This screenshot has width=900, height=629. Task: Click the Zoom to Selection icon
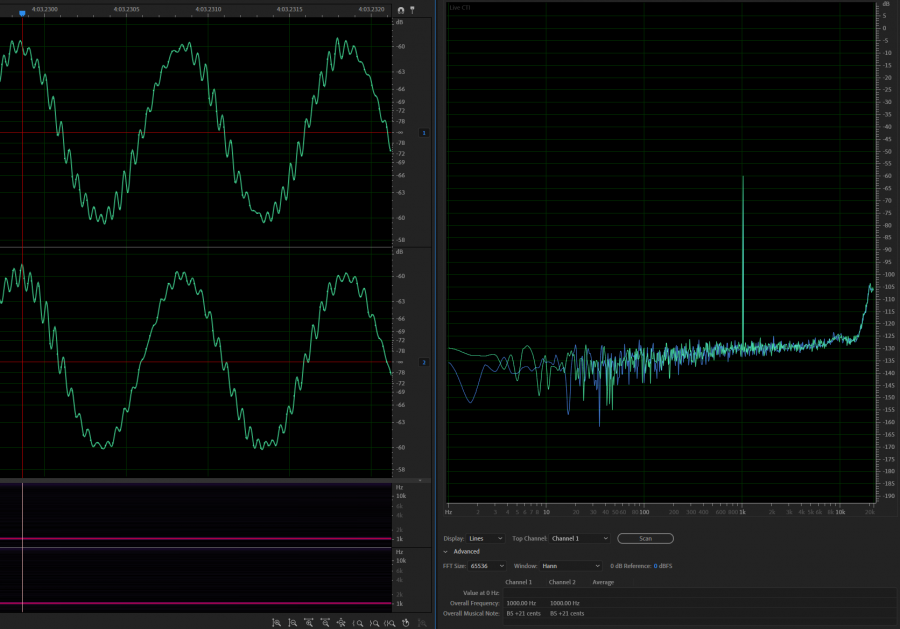click(389, 622)
